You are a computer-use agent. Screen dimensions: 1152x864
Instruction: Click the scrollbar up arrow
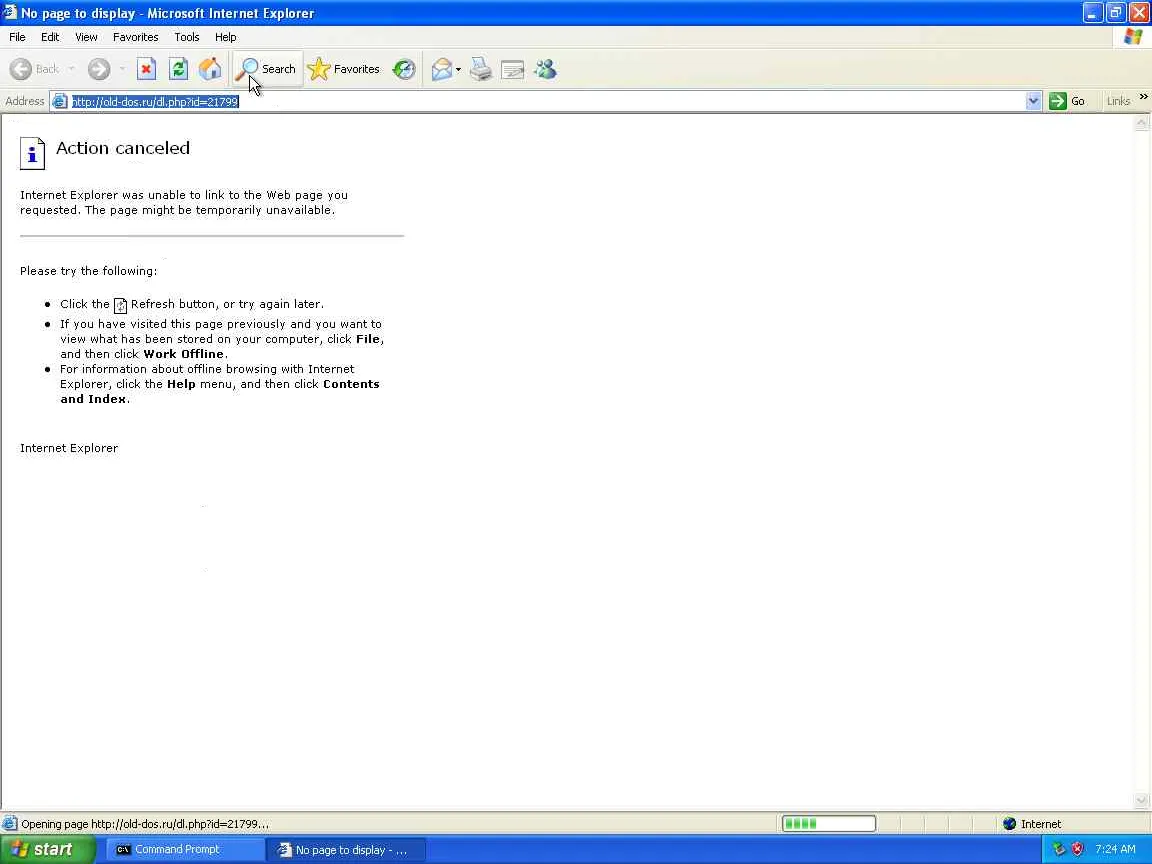point(1141,123)
